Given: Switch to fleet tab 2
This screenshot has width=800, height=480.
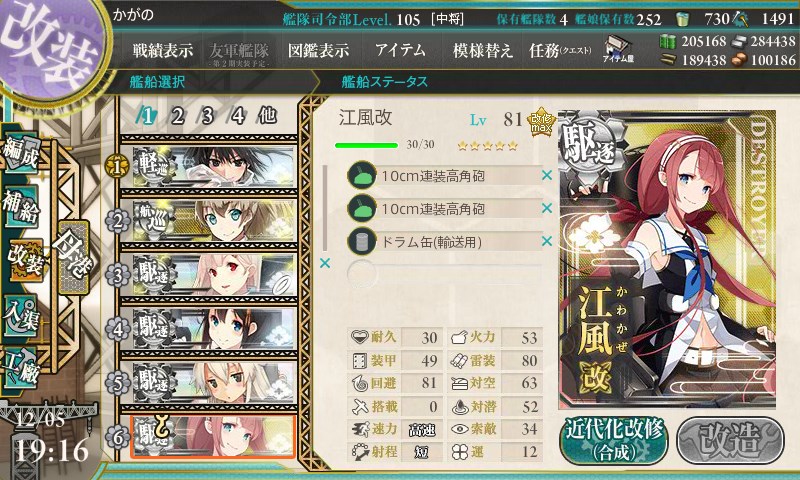Looking at the screenshot, I should coord(178,116).
